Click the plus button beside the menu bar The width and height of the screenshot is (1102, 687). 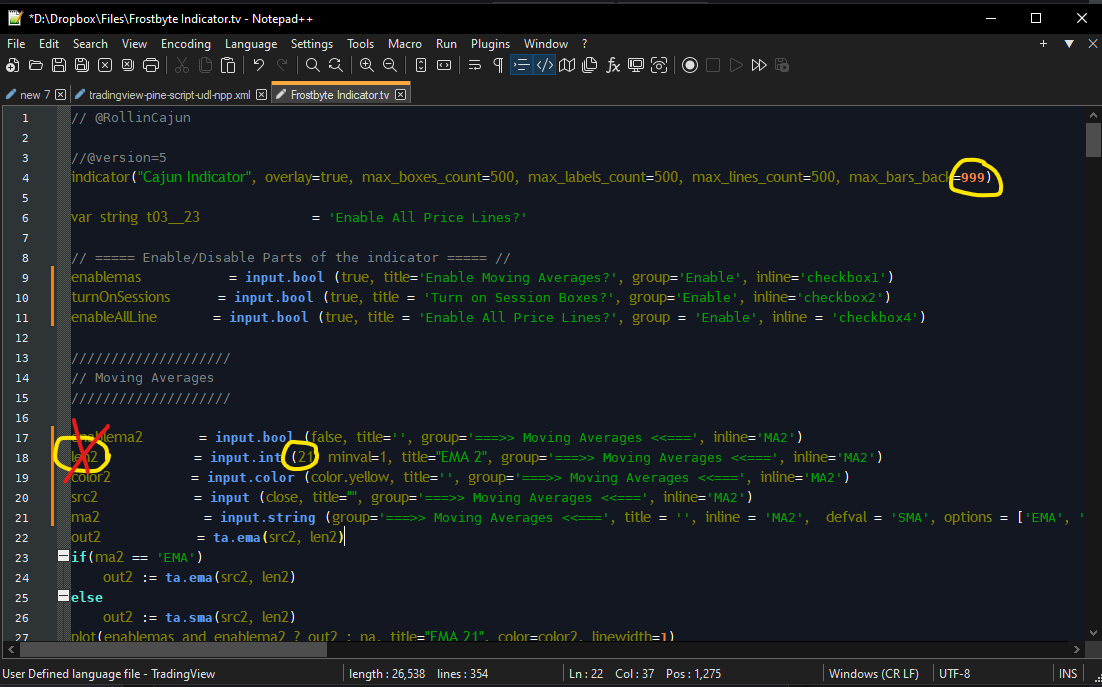[x=1044, y=44]
